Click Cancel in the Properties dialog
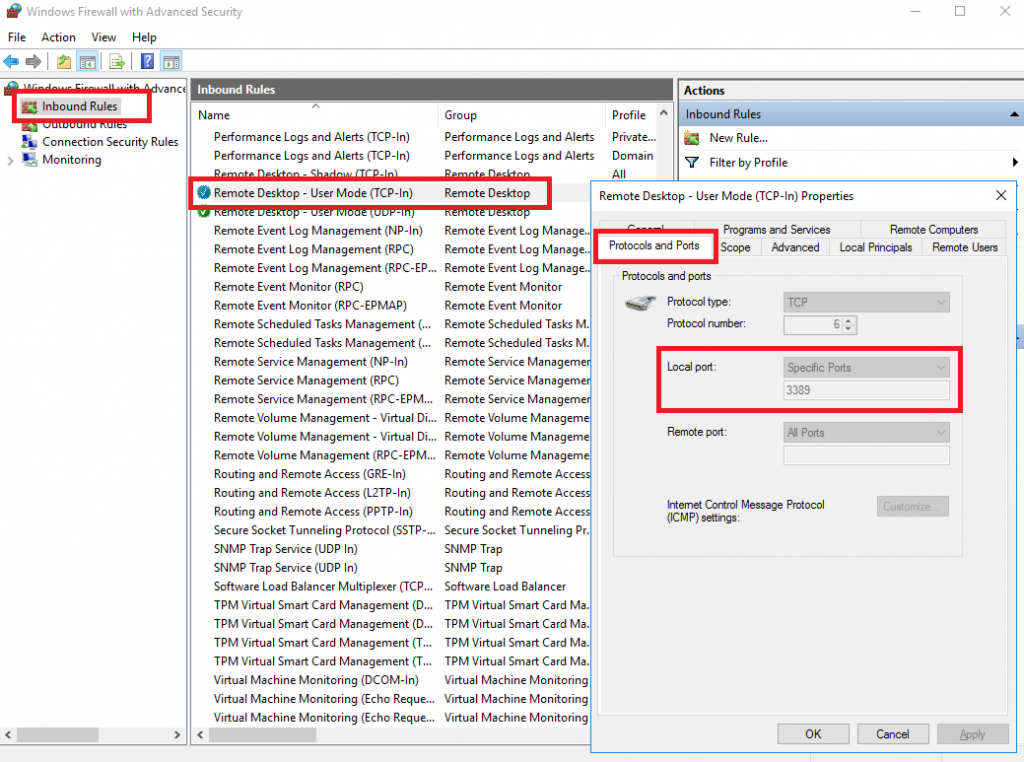The width and height of the screenshot is (1024, 762). tap(892, 734)
